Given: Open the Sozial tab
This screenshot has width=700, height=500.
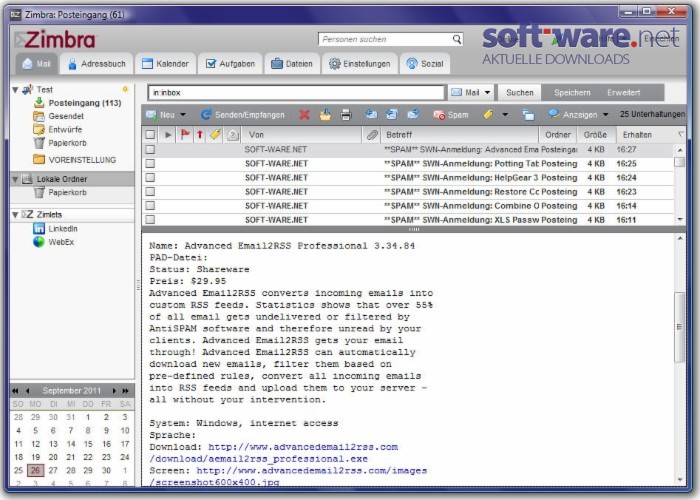Looking at the screenshot, I should point(425,64).
